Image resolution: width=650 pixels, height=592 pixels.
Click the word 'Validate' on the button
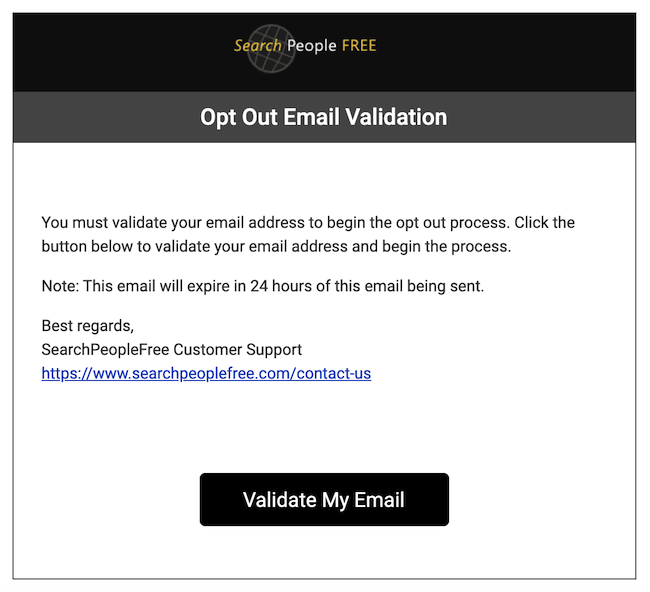(x=280, y=500)
